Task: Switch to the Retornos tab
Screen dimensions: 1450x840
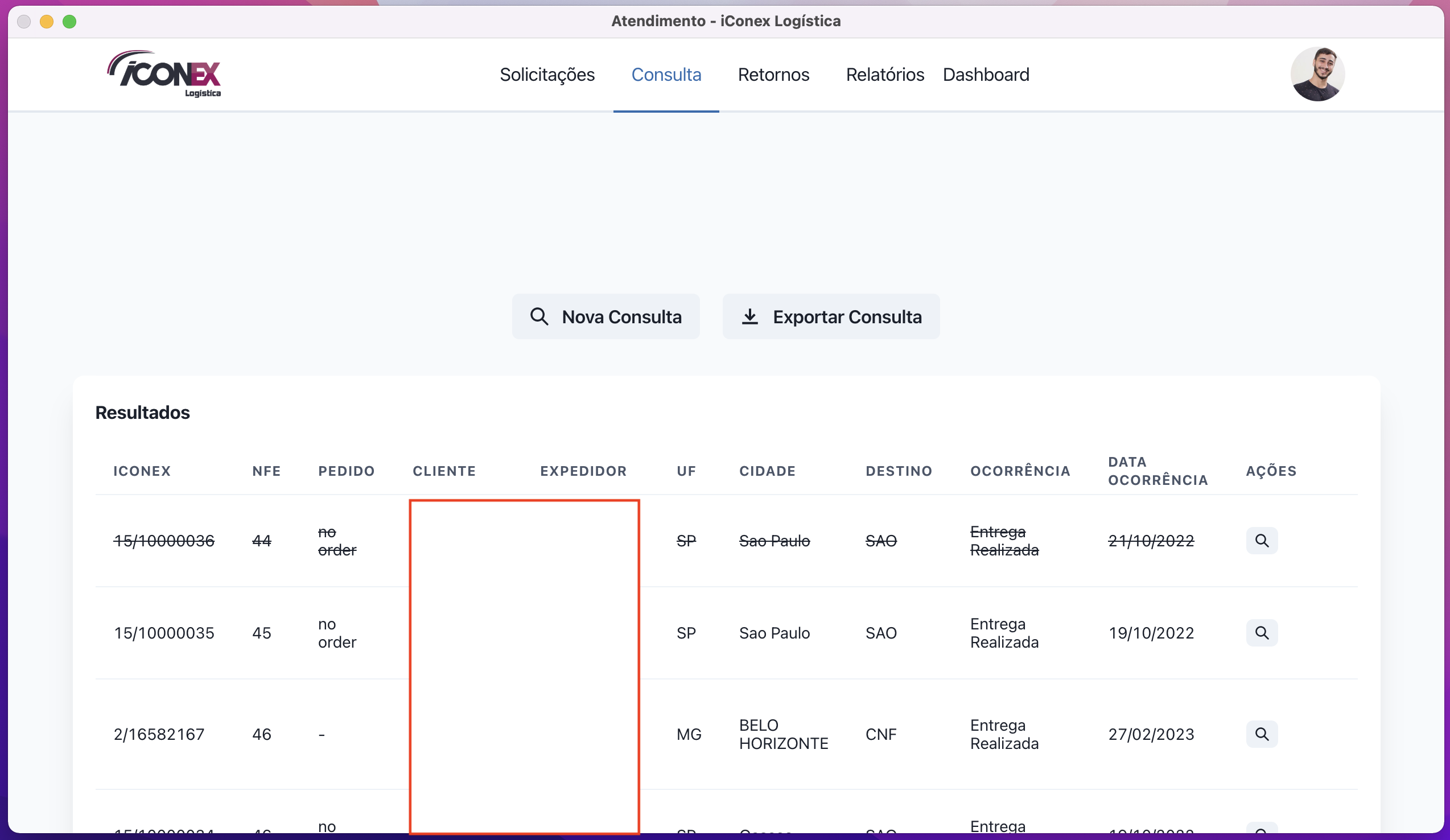Action: click(x=773, y=75)
